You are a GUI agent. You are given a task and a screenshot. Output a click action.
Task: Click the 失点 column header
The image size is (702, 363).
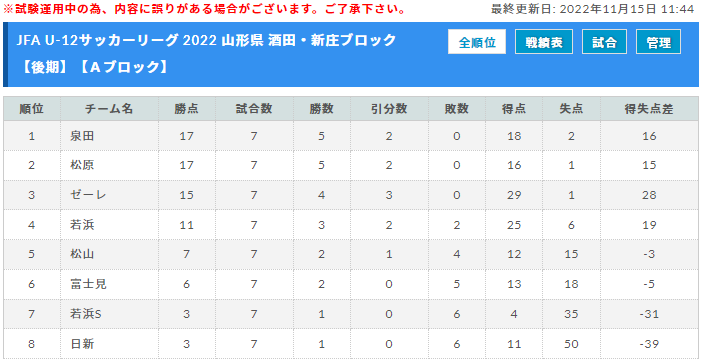pos(571,109)
